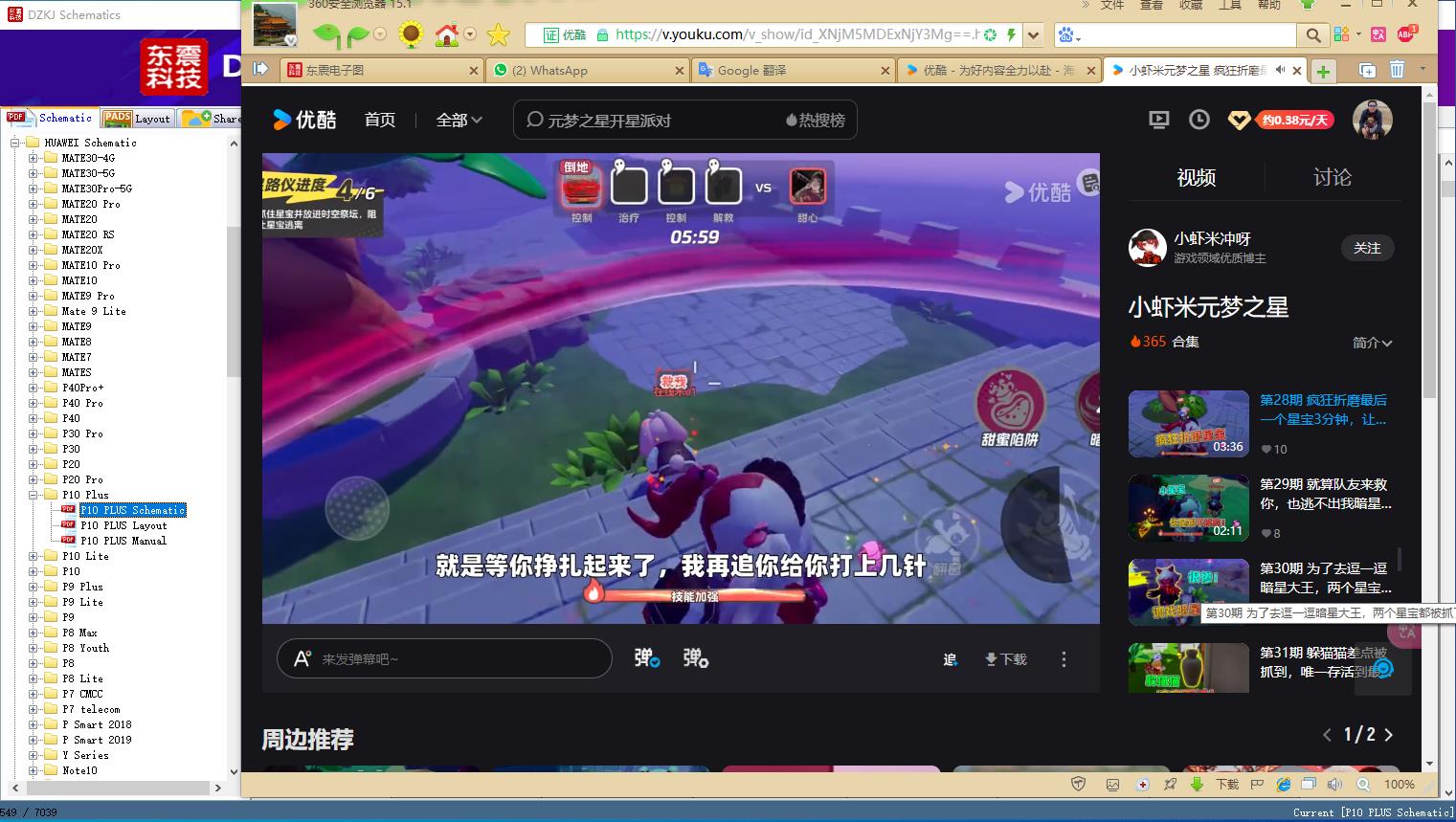1456x822 pixels.
Task: Click the VIP price offer button
Action: pyautogui.click(x=1294, y=120)
